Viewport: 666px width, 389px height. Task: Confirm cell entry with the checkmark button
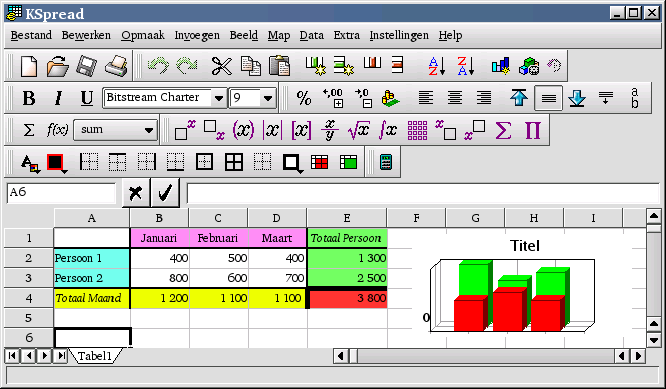165,193
